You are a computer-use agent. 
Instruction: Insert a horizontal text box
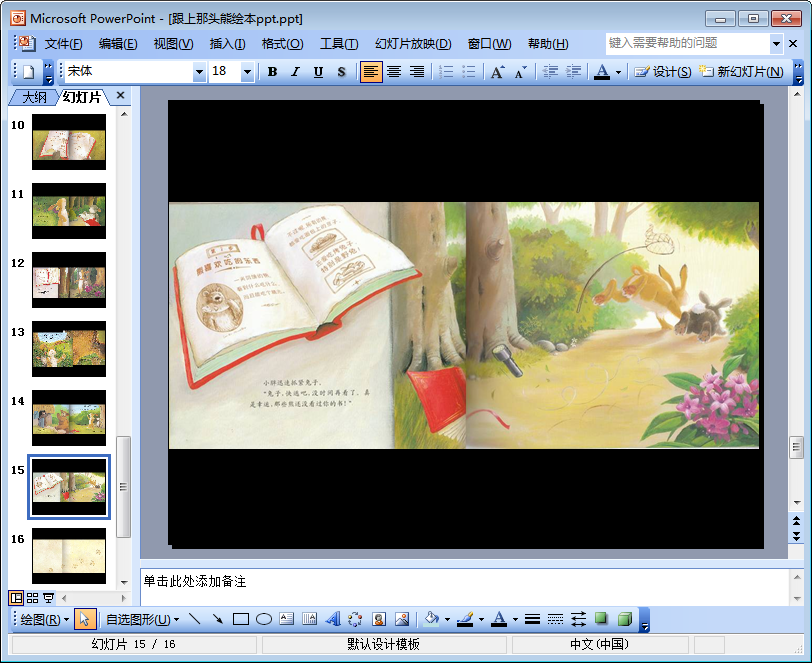[286, 619]
